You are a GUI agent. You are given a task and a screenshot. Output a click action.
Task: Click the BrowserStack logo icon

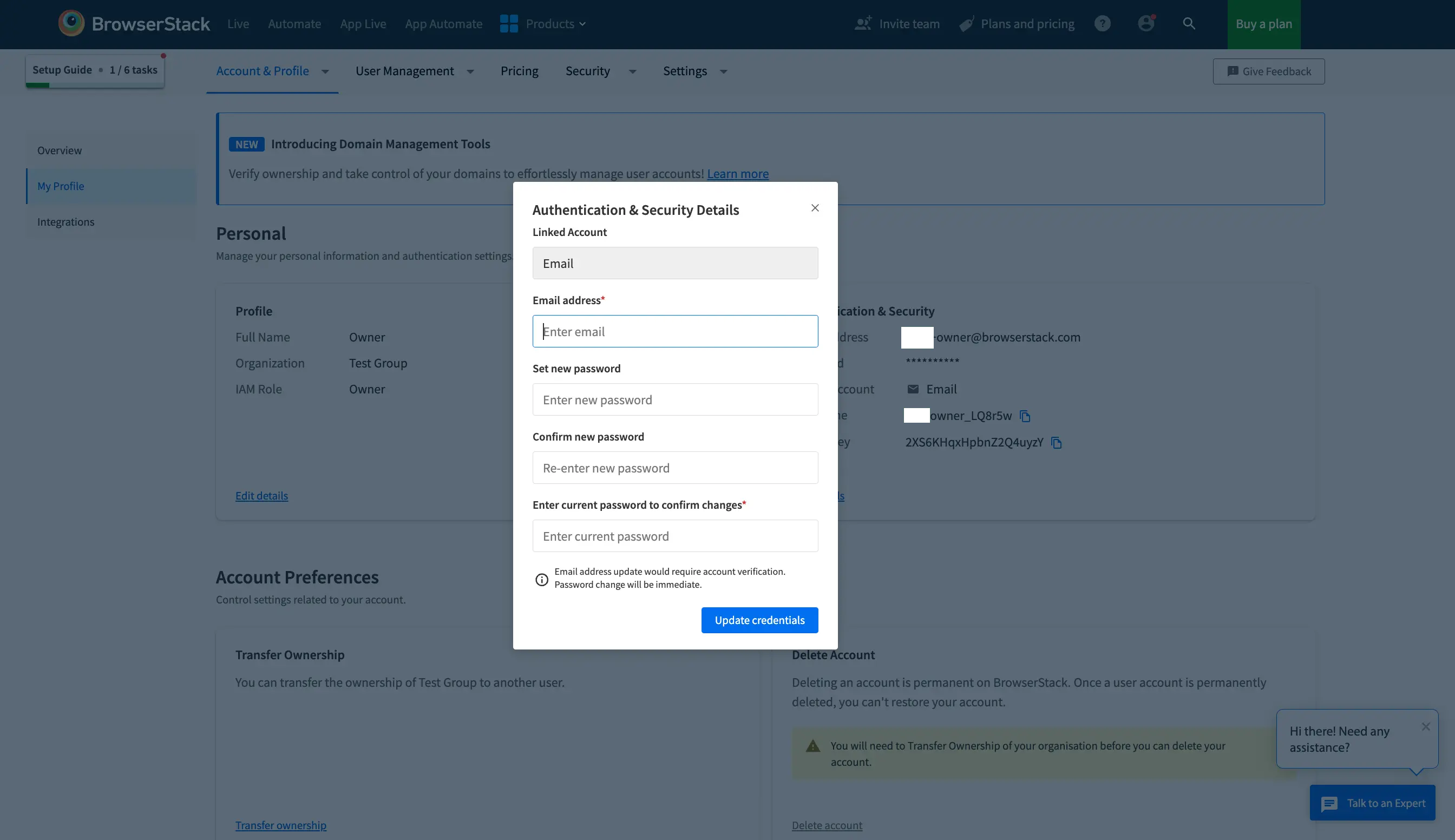[71, 23]
